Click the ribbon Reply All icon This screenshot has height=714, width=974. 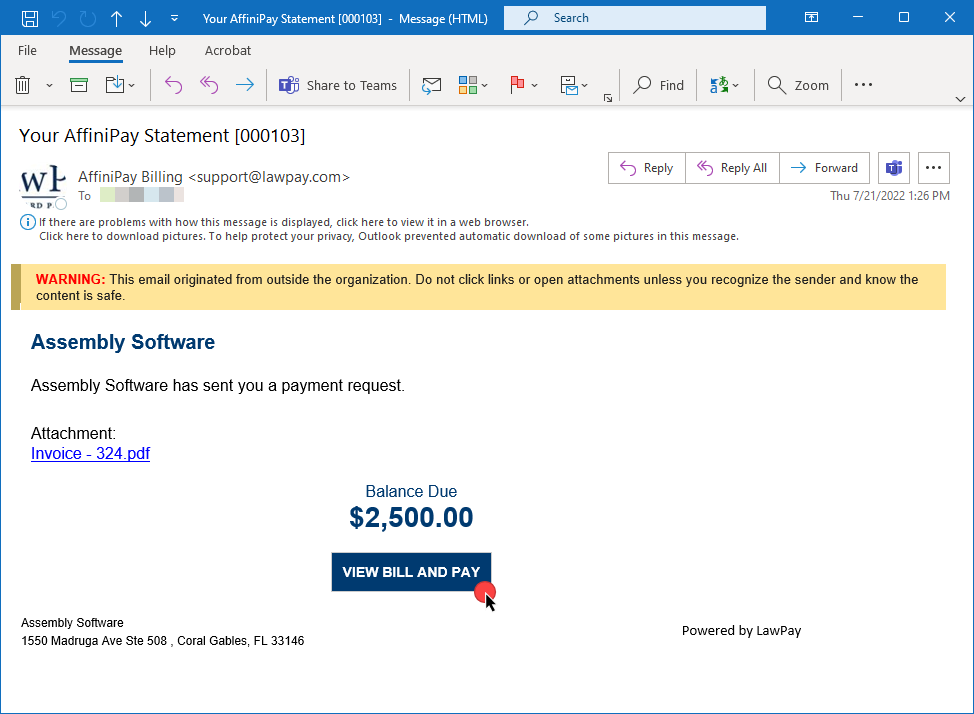(209, 85)
